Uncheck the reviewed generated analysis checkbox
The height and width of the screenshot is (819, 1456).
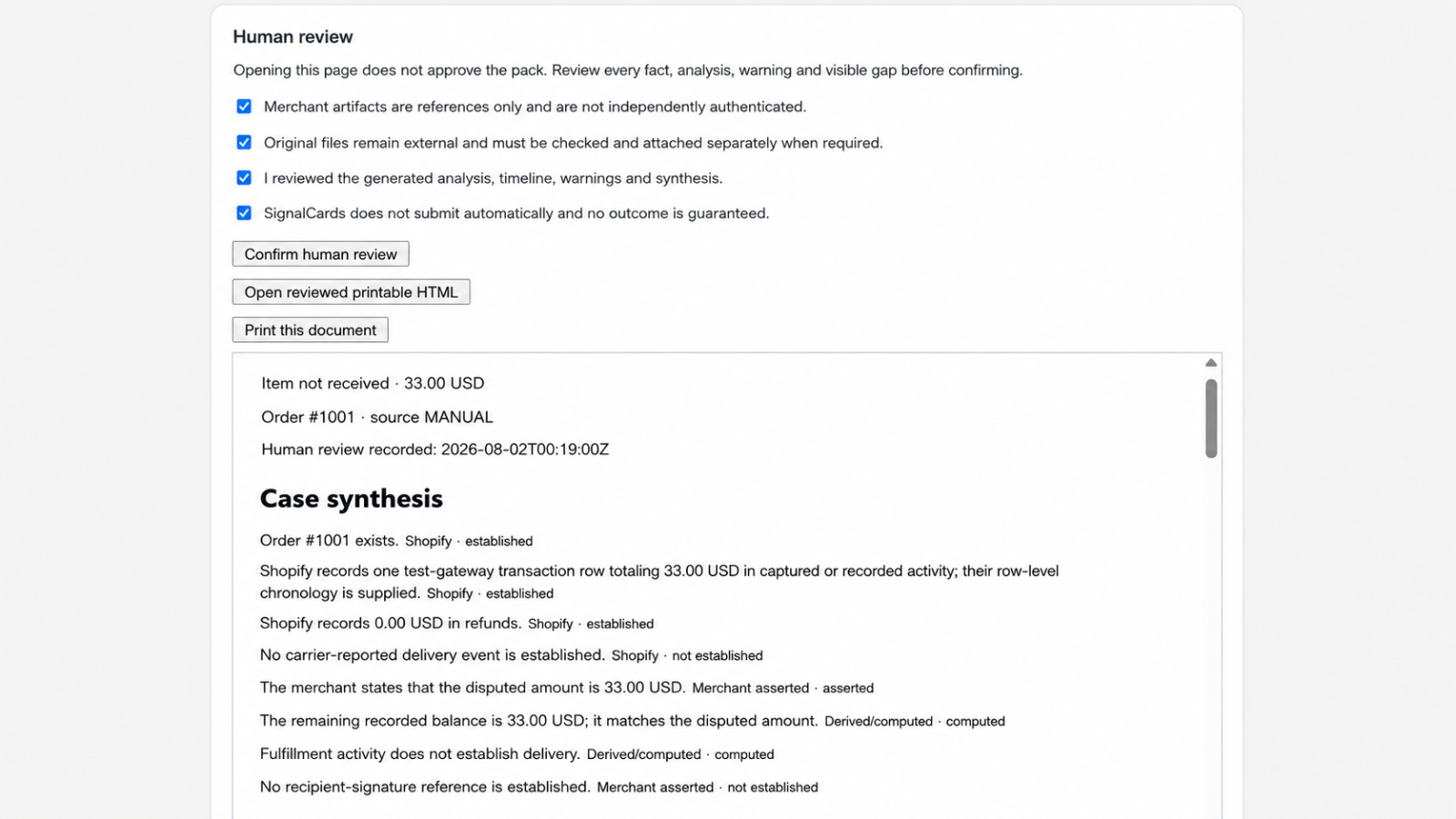[244, 177]
